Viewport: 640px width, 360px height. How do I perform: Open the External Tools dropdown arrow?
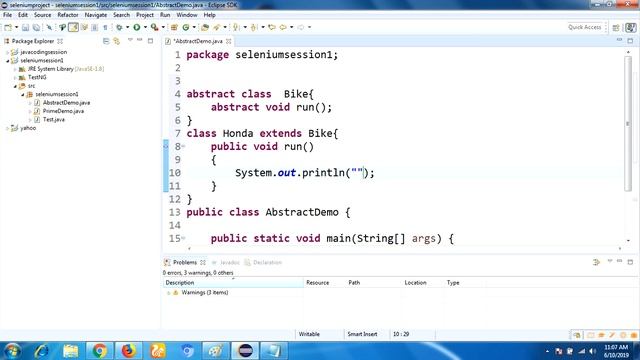coord(163,27)
